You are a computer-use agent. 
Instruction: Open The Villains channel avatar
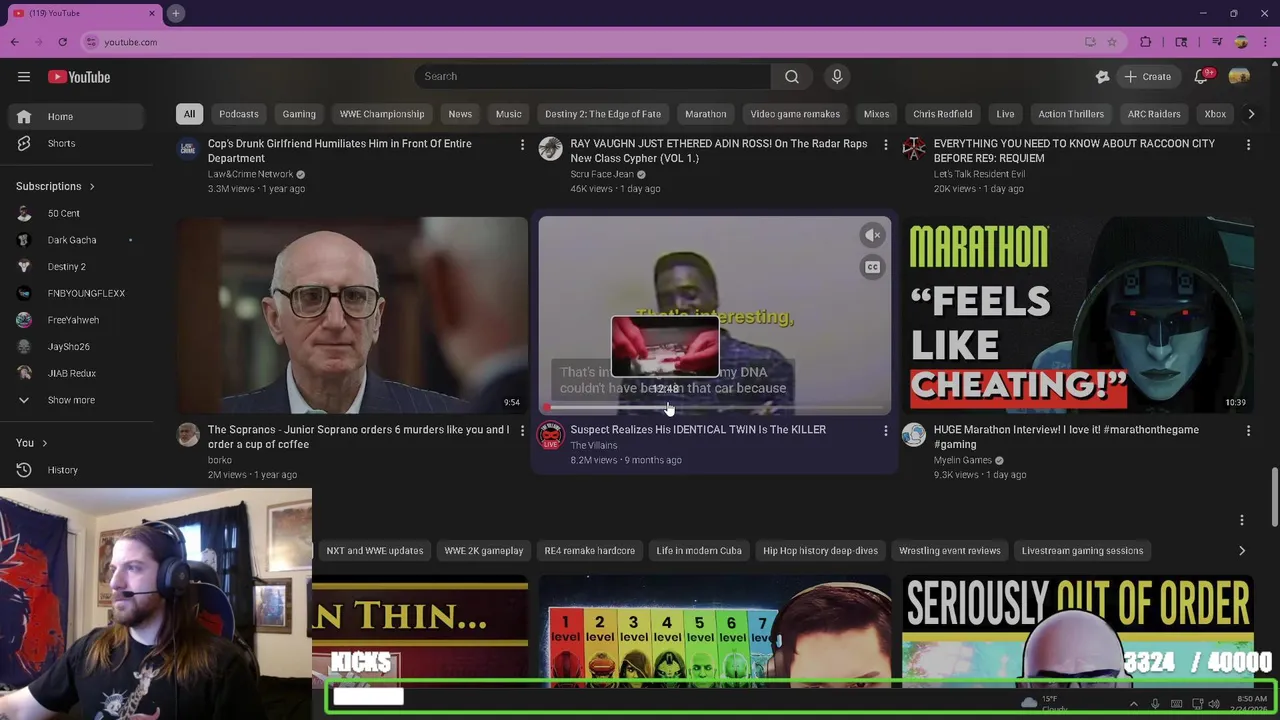point(551,434)
